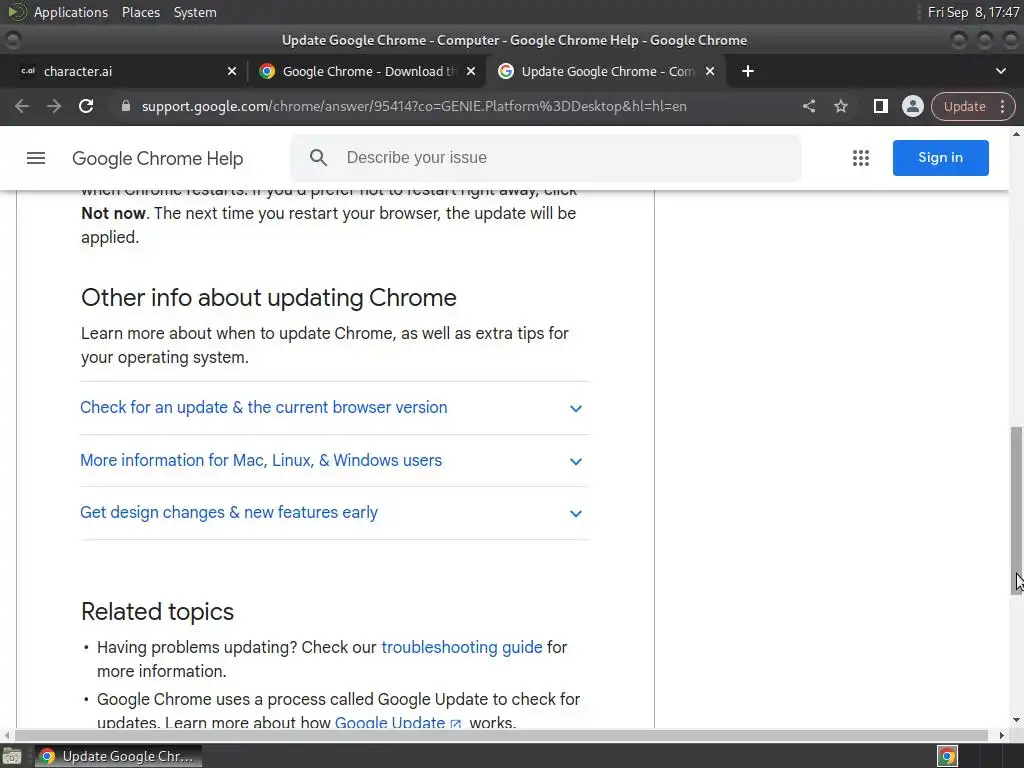Click the show desktop icon in taskbar
This screenshot has height=768, width=1024.
click(12, 756)
